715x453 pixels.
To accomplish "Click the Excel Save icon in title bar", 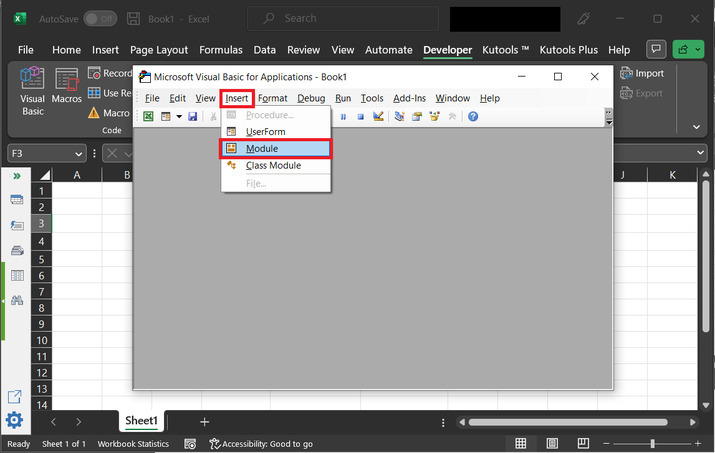I will [133, 19].
